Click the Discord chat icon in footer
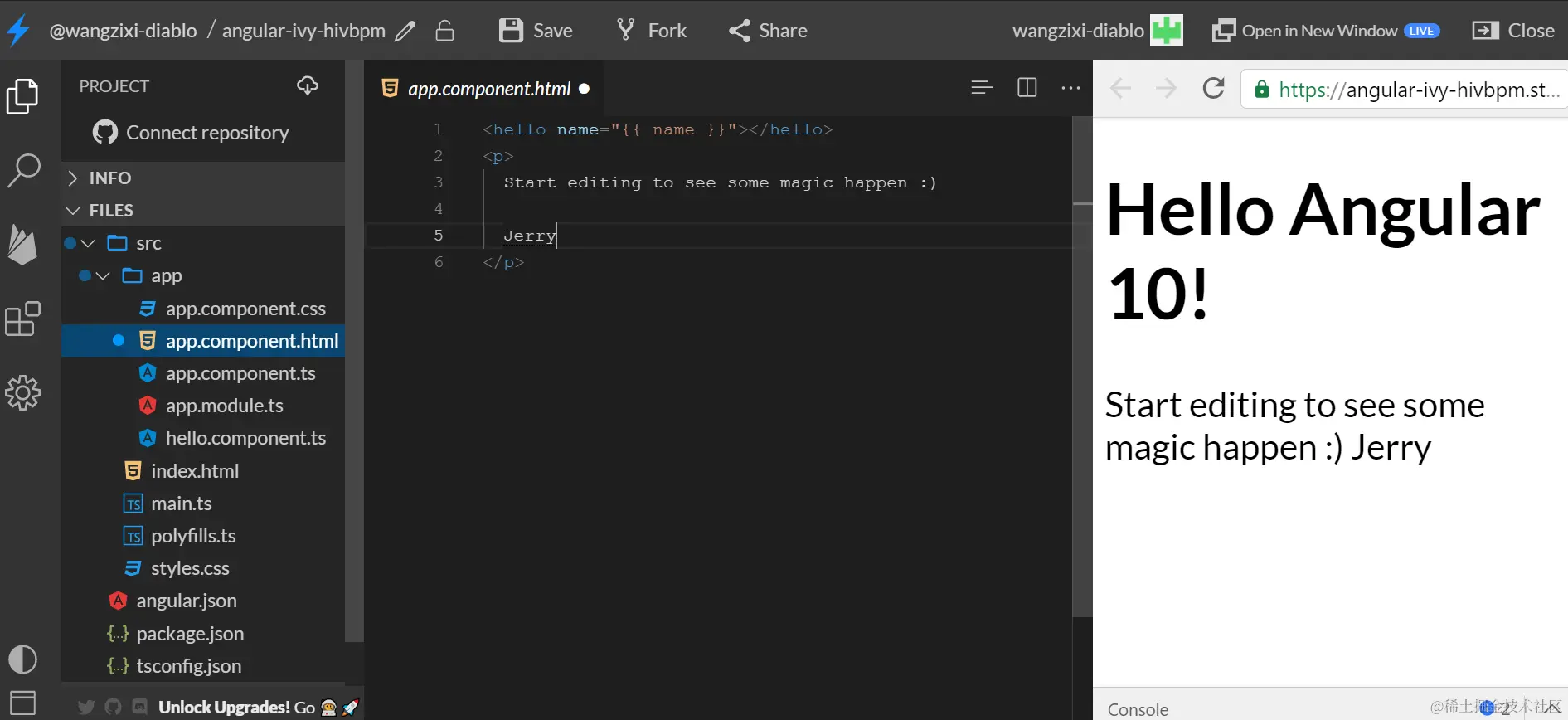Screen dimensions: 1568x720 (140, 708)
